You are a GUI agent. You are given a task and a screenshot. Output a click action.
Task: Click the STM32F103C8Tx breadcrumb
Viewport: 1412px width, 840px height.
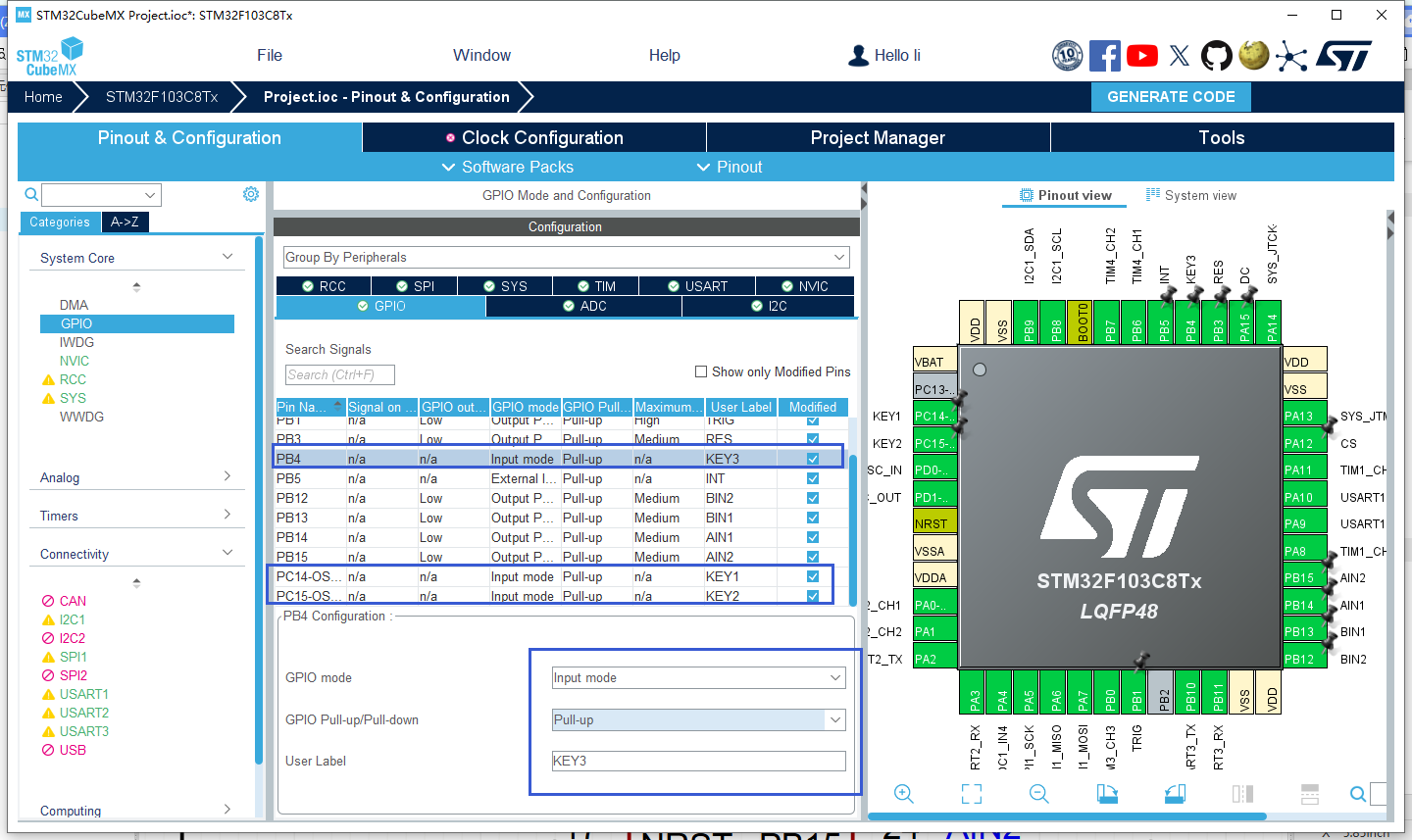coord(162,97)
